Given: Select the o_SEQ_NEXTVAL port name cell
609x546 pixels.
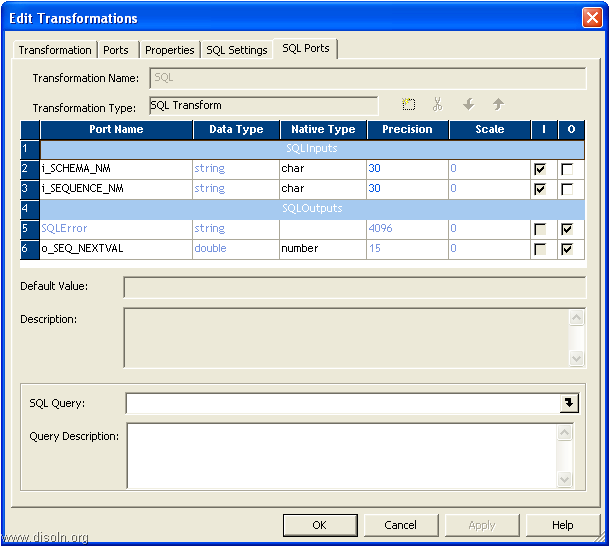Looking at the screenshot, I should pos(115,249).
